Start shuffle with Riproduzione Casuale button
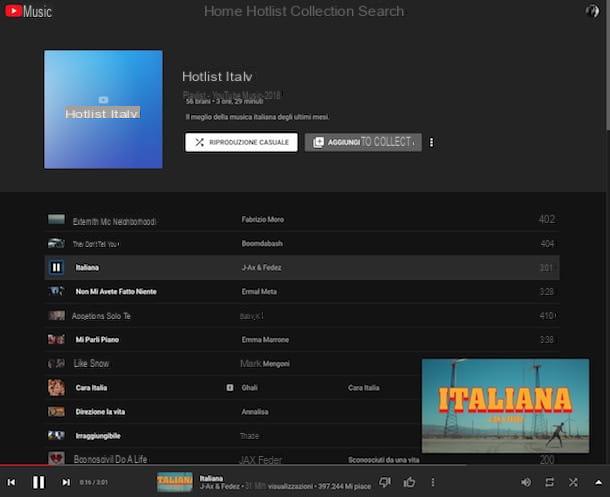 [x=241, y=142]
